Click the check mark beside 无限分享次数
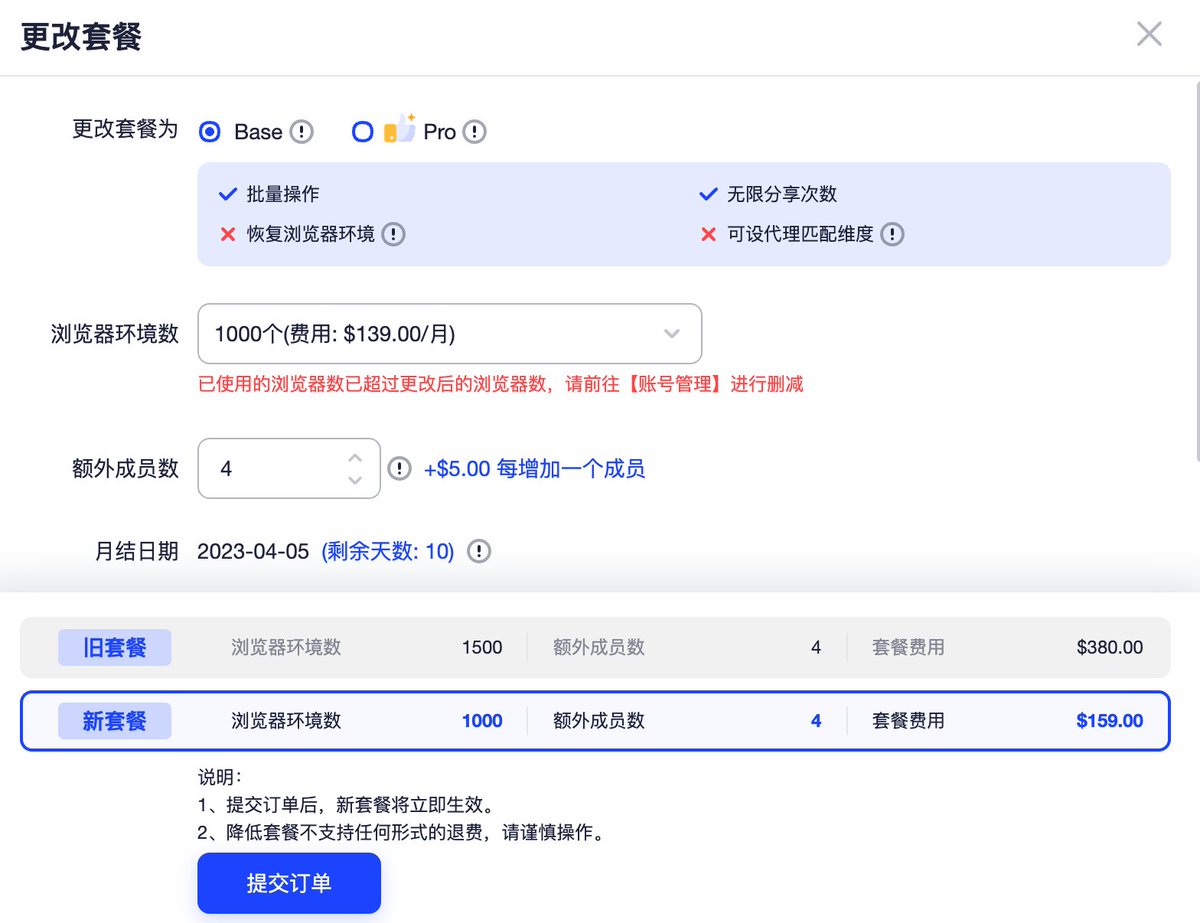1200x923 pixels. tap(708, 194)
